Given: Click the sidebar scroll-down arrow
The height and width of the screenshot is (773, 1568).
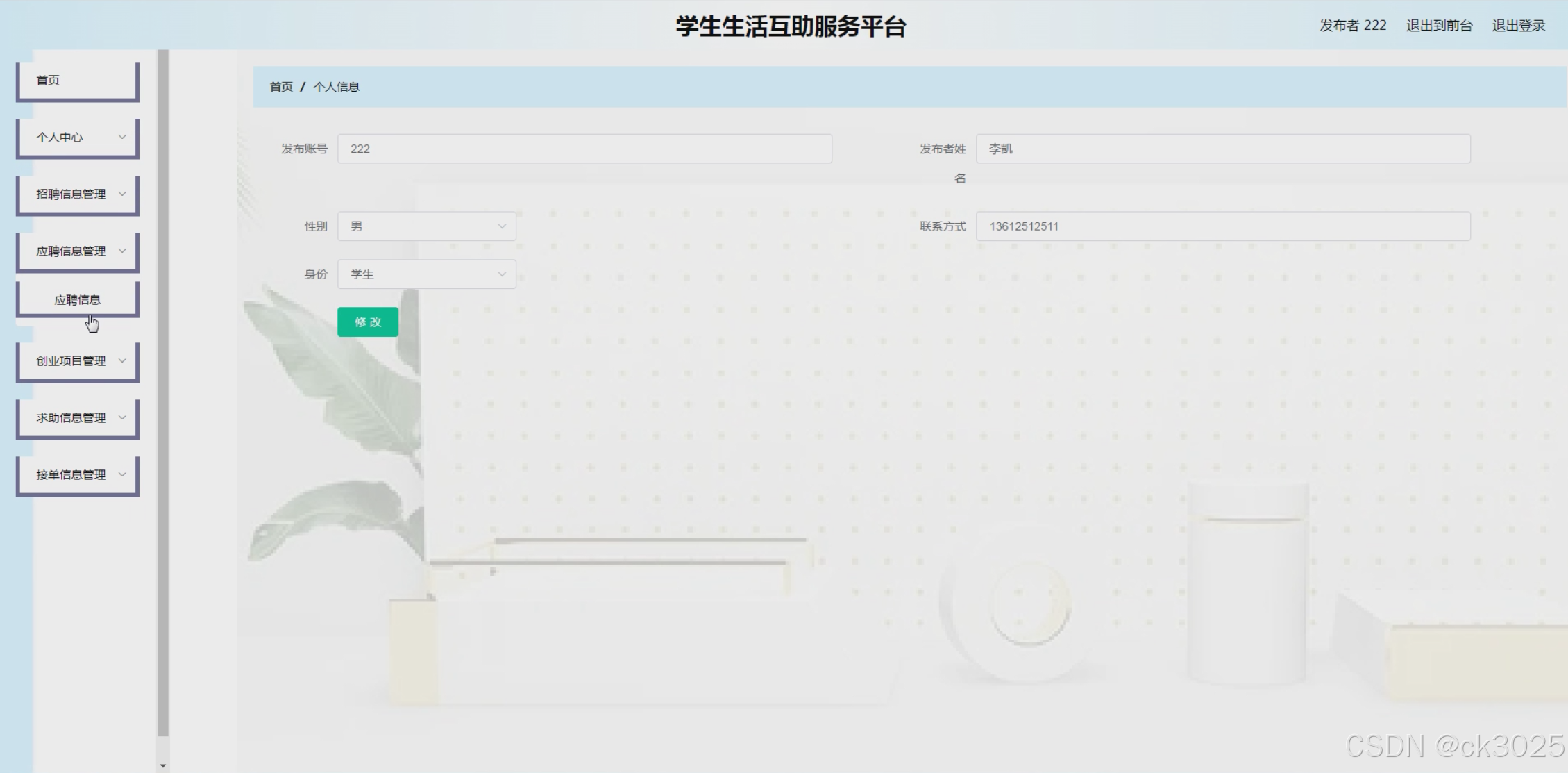Looking at the screenshot, I should click(x=163, y=765).
